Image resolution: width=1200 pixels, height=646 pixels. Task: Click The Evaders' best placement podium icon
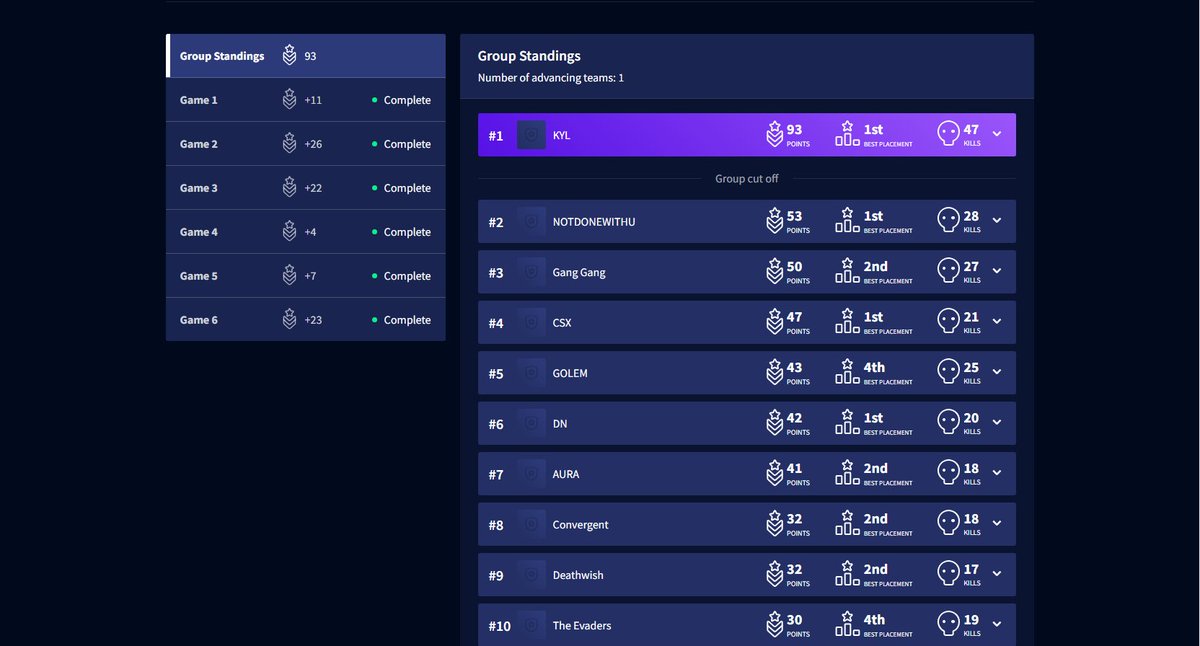847,624
